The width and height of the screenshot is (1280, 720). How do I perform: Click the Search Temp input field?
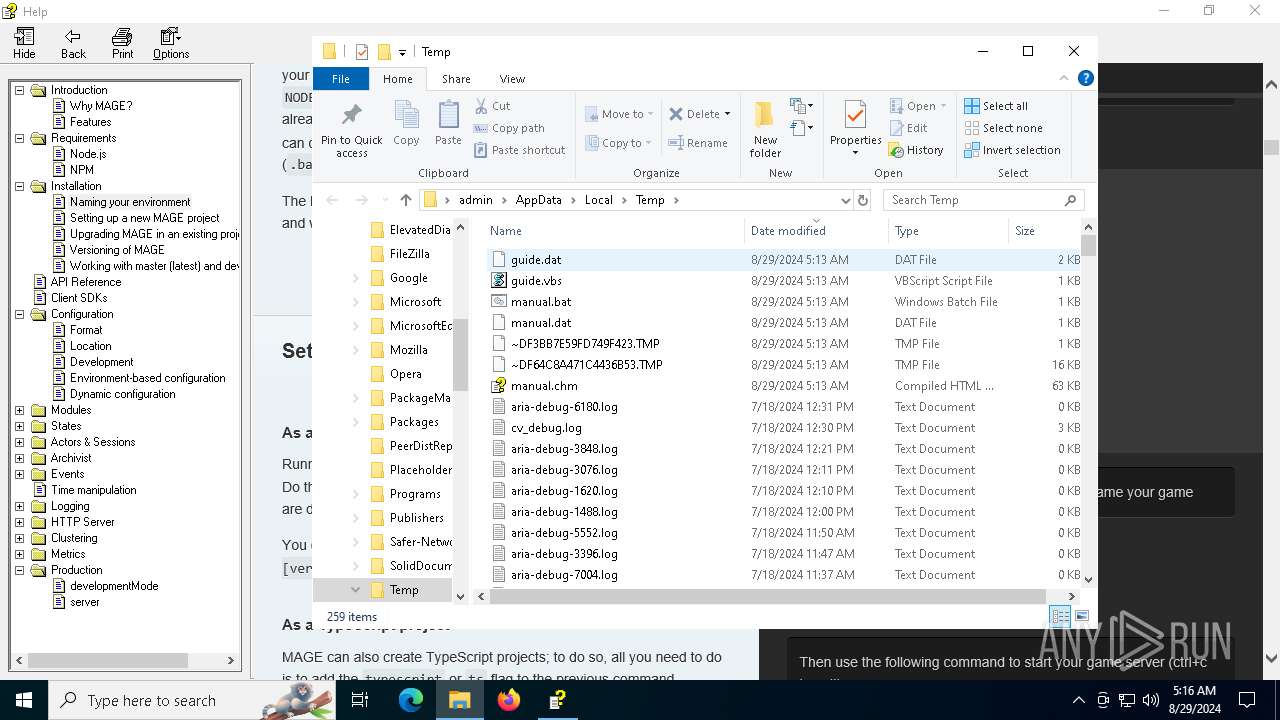click(985, 200)
